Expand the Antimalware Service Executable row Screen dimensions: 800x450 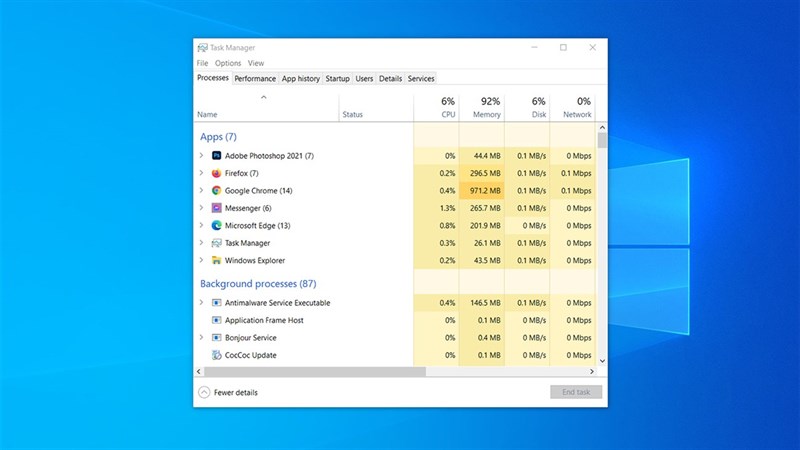click(202, 303)
